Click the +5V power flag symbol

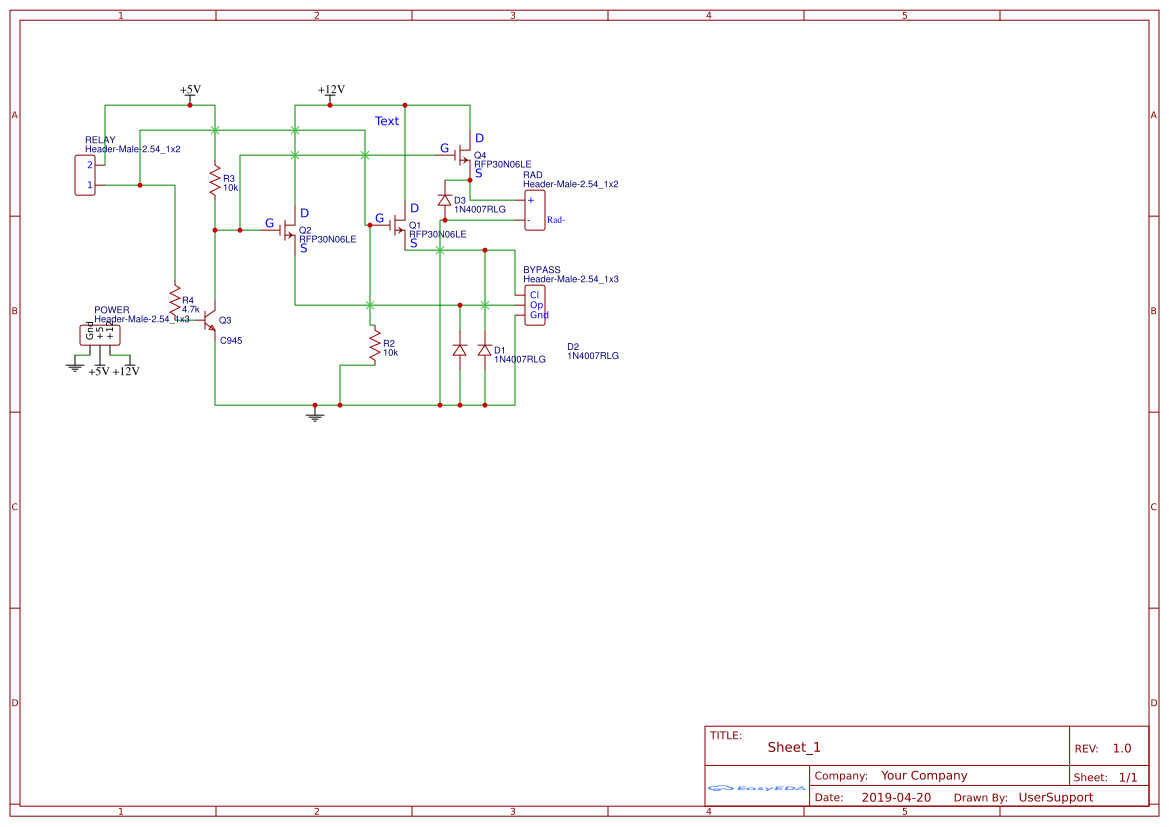[190, 93]
